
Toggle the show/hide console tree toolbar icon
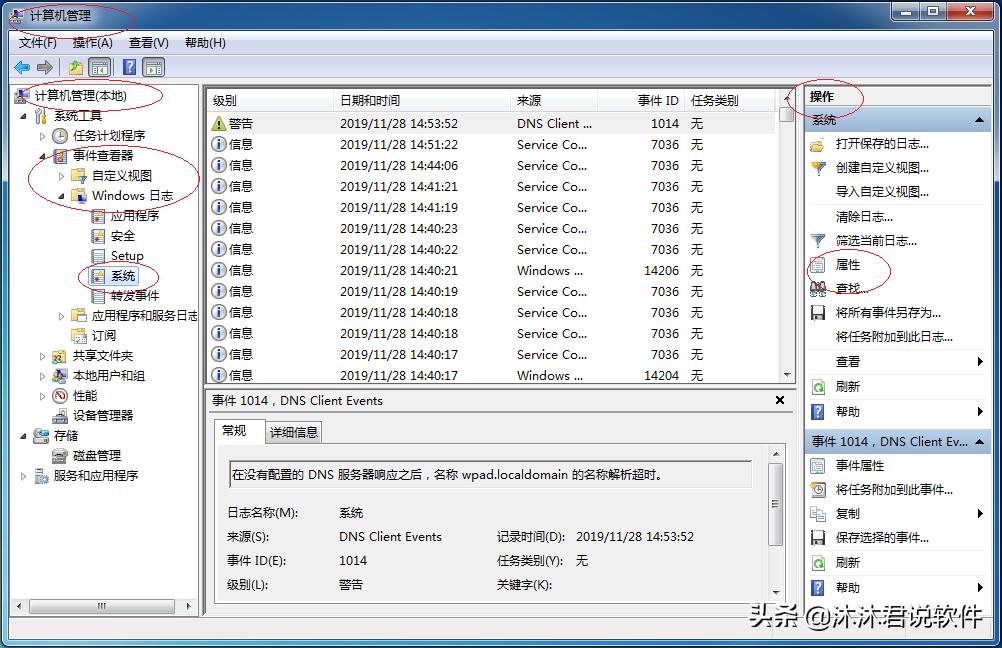click(99, 67)
